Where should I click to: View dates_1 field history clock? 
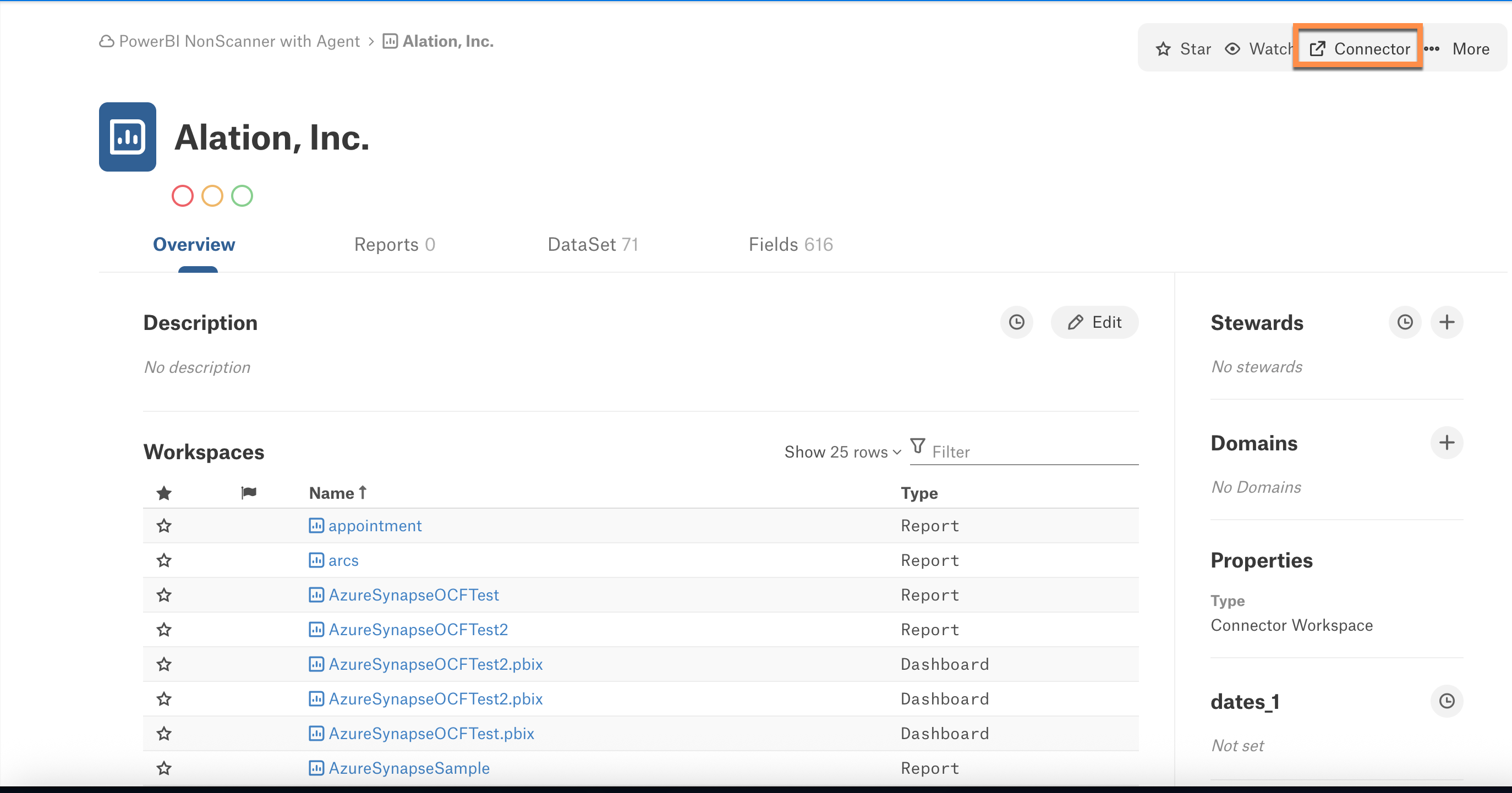point(1447,701)
